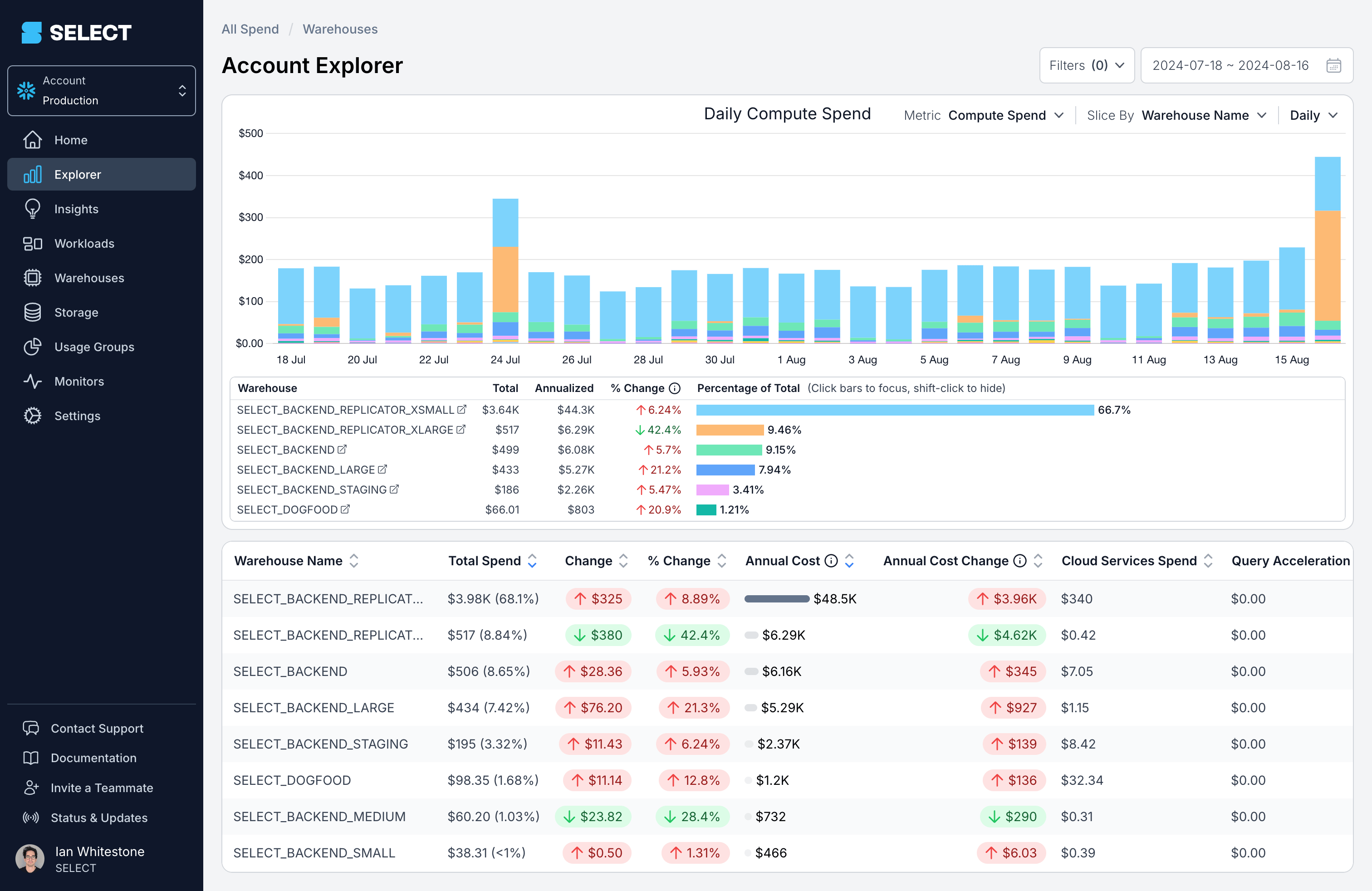1372x891 pixels.
Task: Click the SELECT logo in sidebar
Action: point(77,32)
